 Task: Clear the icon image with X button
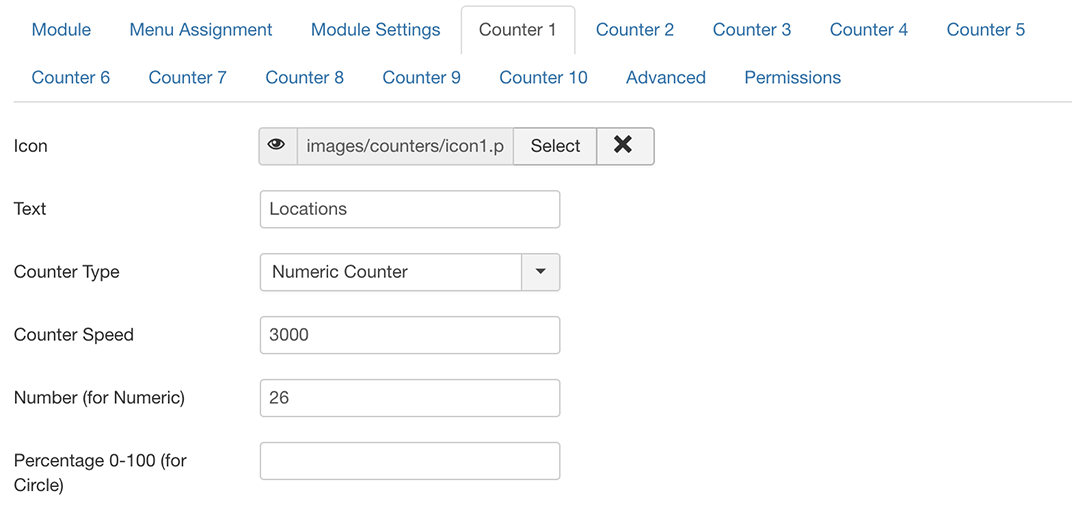pyautogui.click(x=624, y=146)
